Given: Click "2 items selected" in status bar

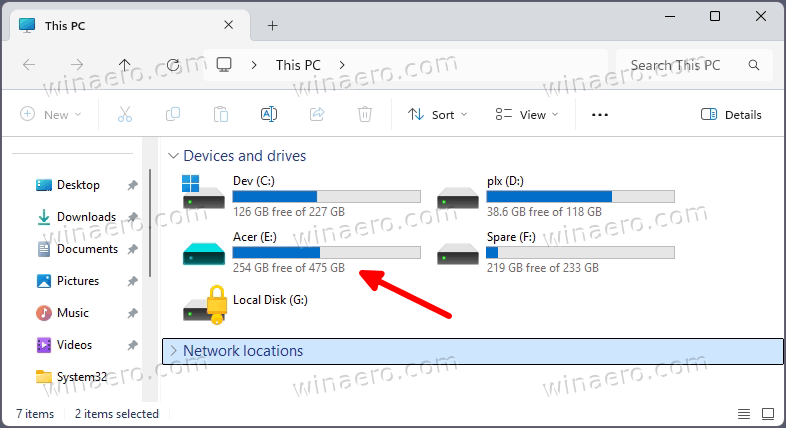Looking at the screenshot, I should pos(117,414).
